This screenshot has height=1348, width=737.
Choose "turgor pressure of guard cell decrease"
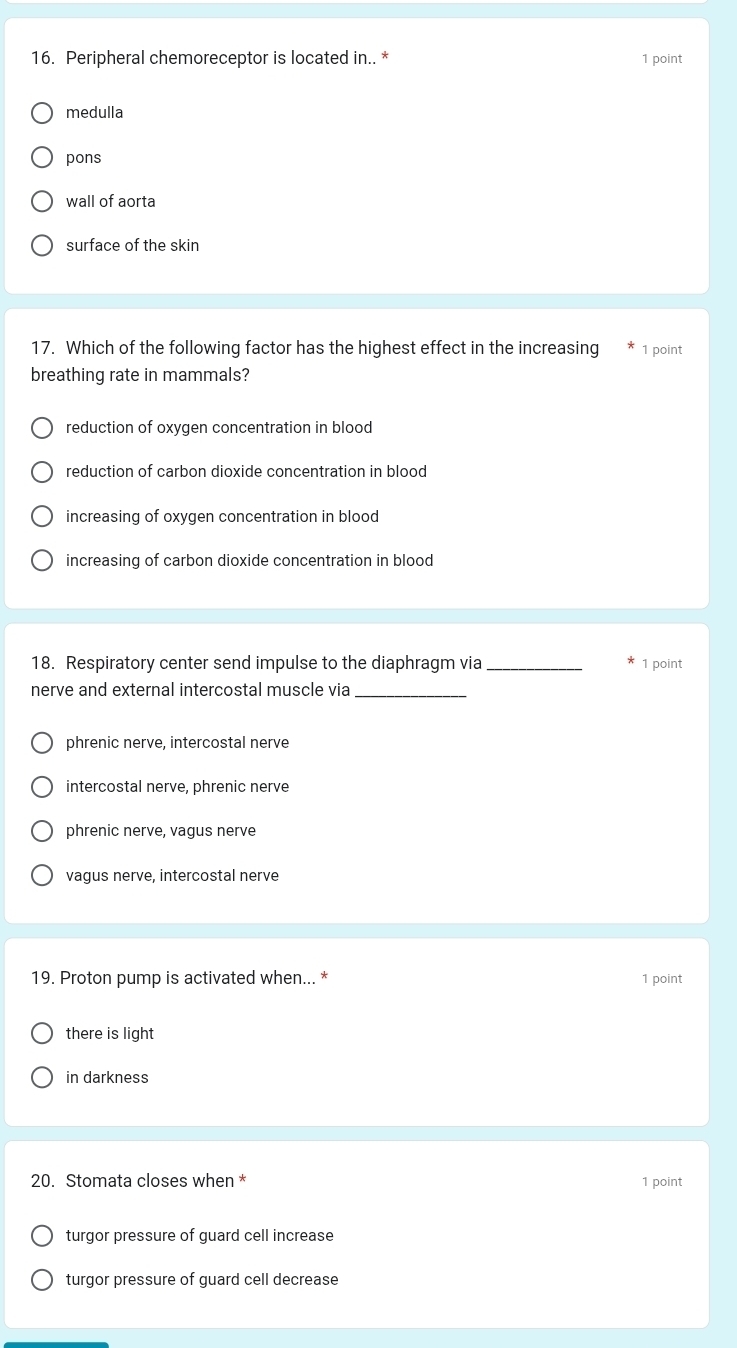(42, 1279)
